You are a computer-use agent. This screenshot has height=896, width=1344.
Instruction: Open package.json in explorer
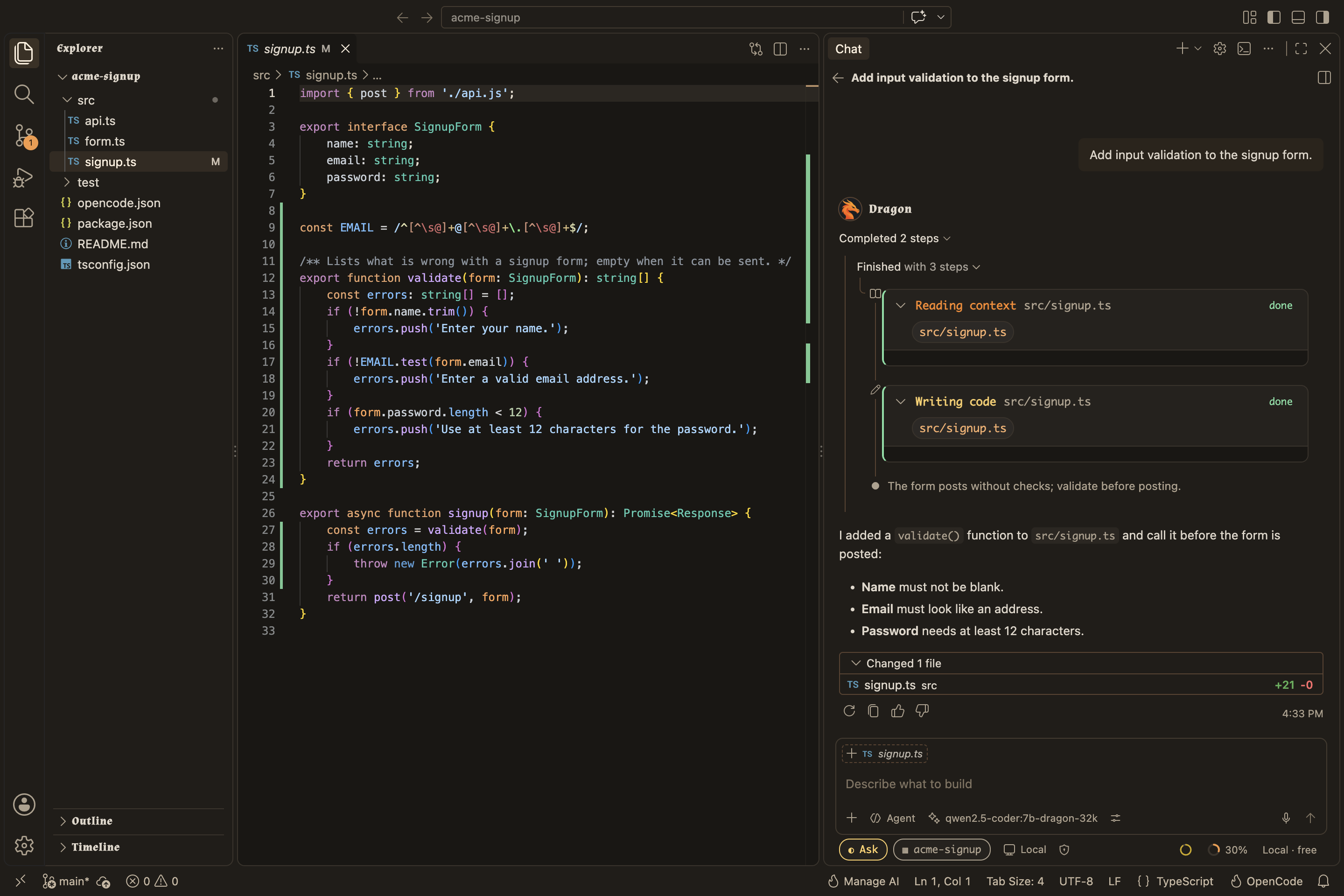(139, 224)
